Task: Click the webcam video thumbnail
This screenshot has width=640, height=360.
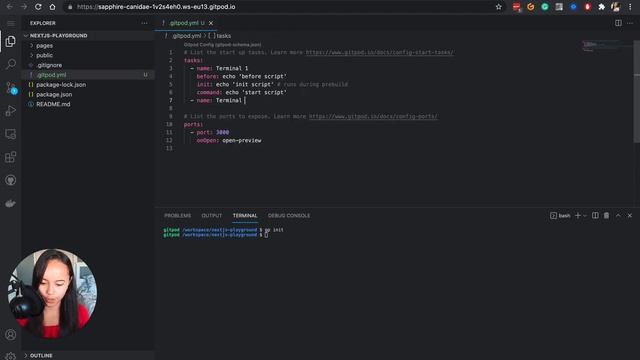Action: 52,294
